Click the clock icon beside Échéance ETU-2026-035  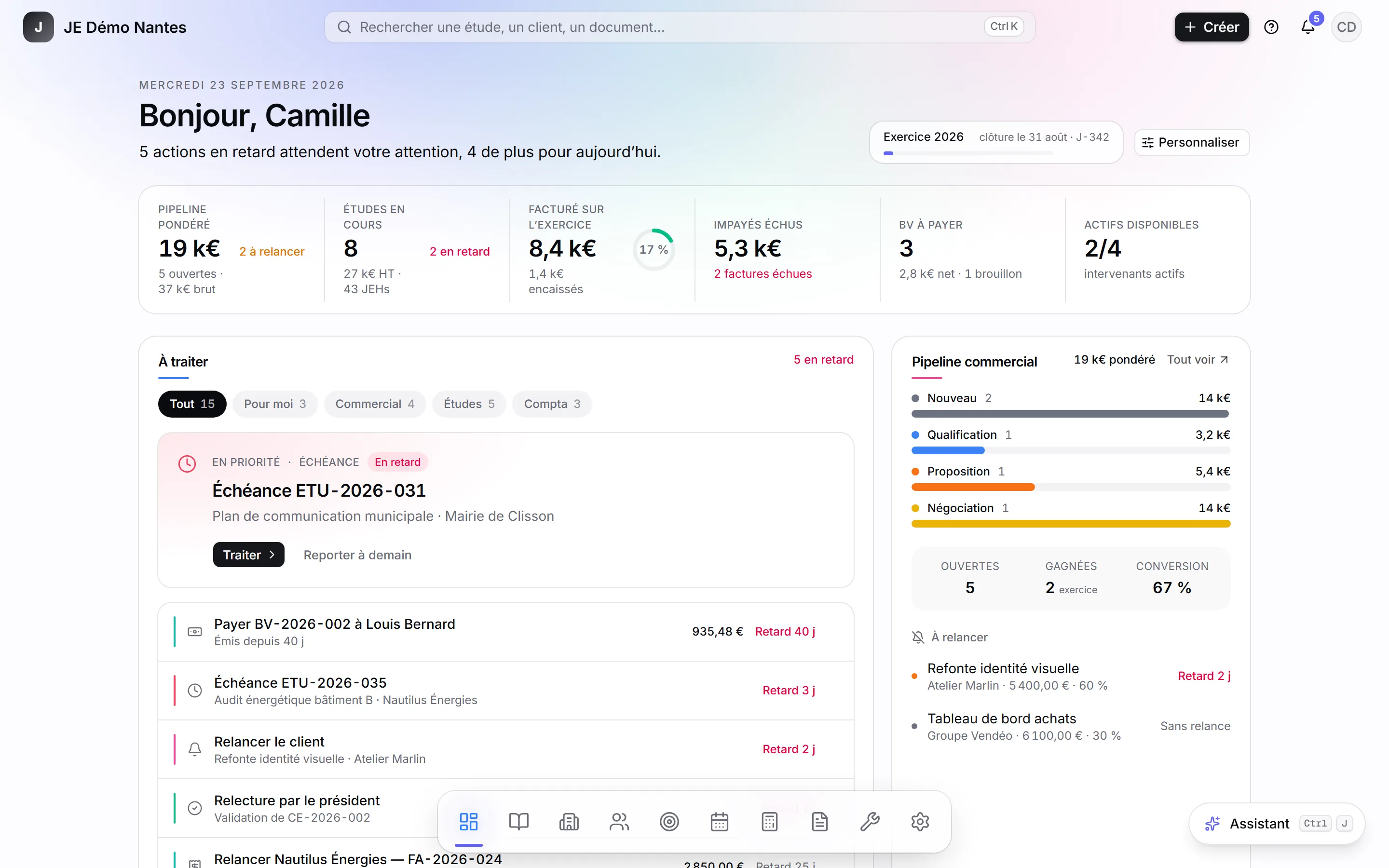tap(195, 691)
